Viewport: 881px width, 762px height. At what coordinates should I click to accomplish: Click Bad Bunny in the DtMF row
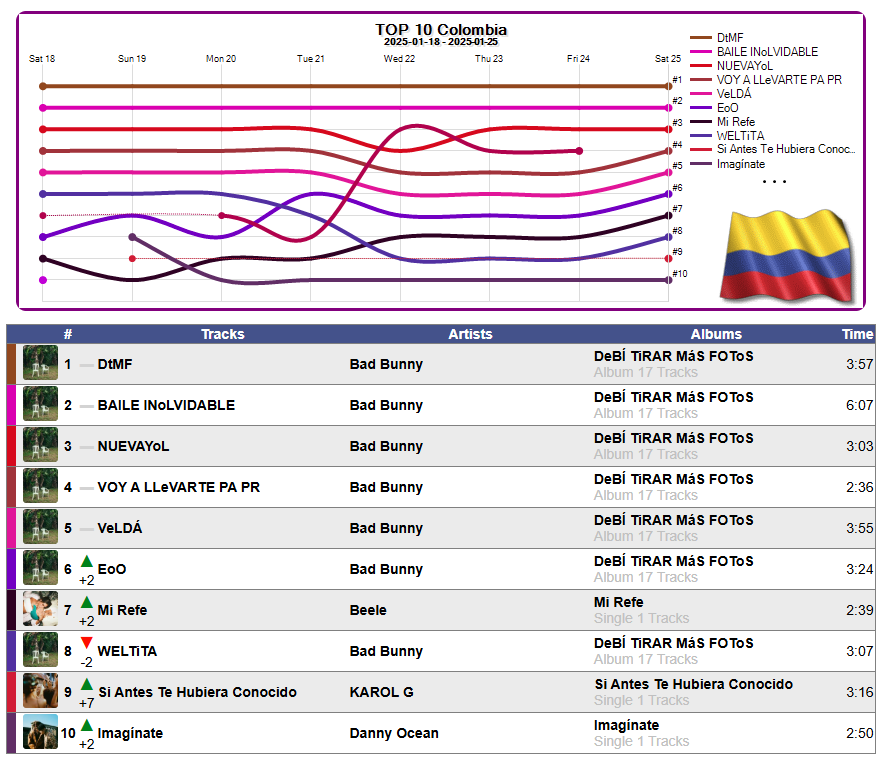click(386, 364)
